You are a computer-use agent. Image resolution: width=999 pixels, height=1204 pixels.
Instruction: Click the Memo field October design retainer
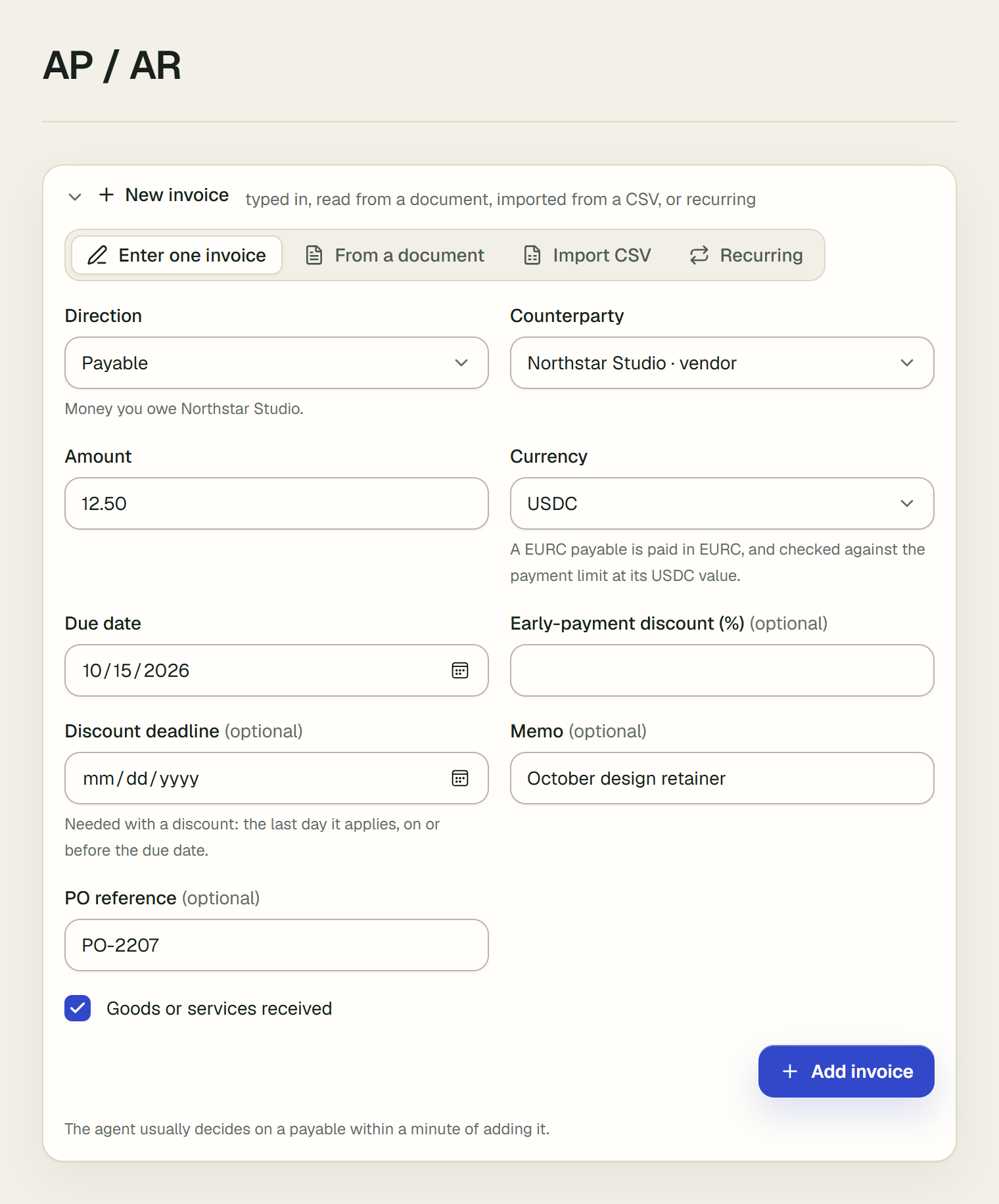click(x=722, y=778)
